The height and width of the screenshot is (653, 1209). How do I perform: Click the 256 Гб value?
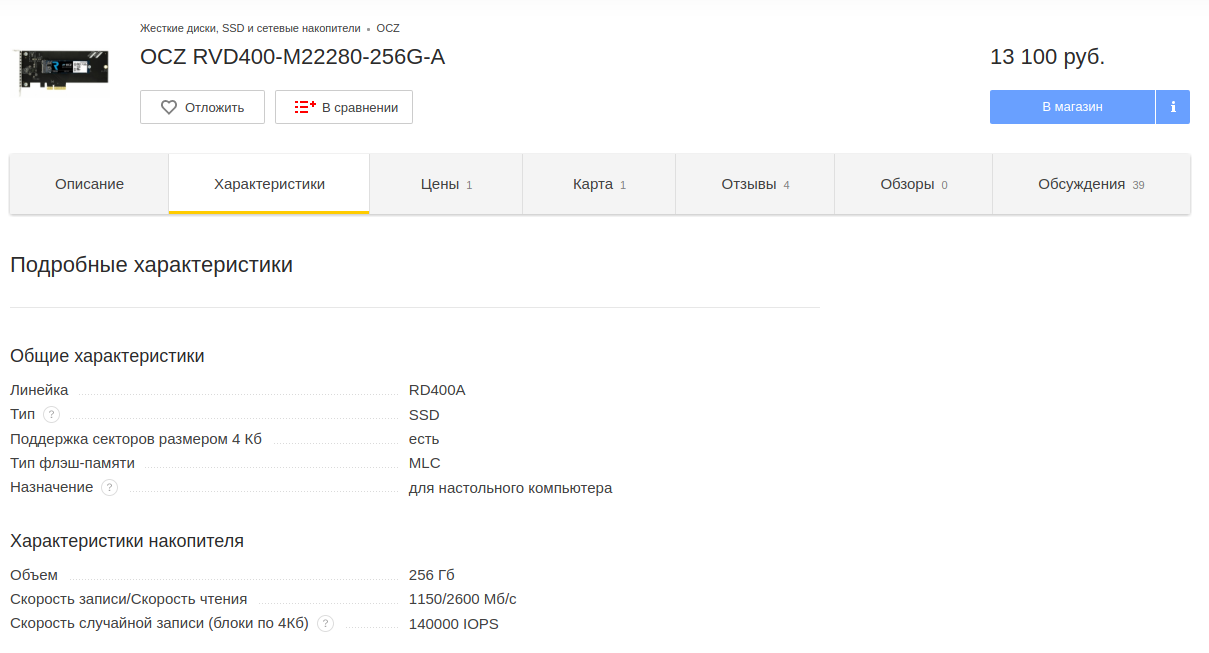click(432, 575)
